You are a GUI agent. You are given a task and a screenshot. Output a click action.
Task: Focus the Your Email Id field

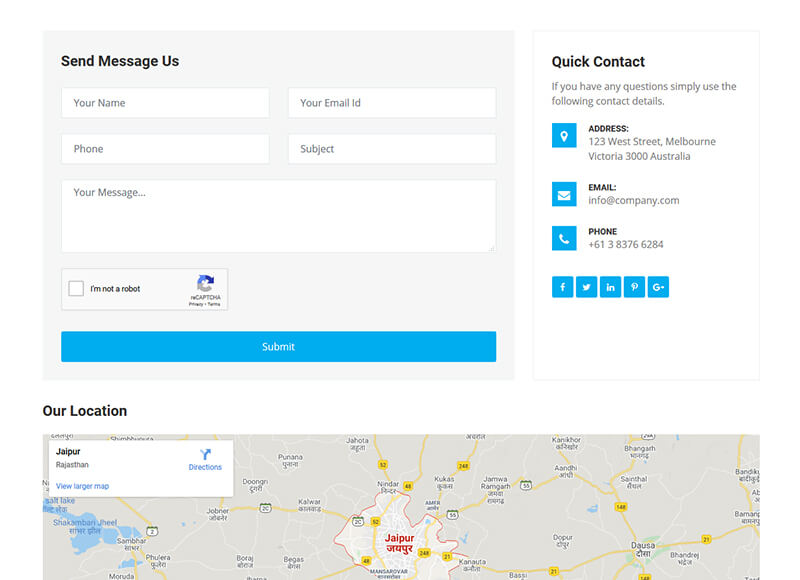392,103
